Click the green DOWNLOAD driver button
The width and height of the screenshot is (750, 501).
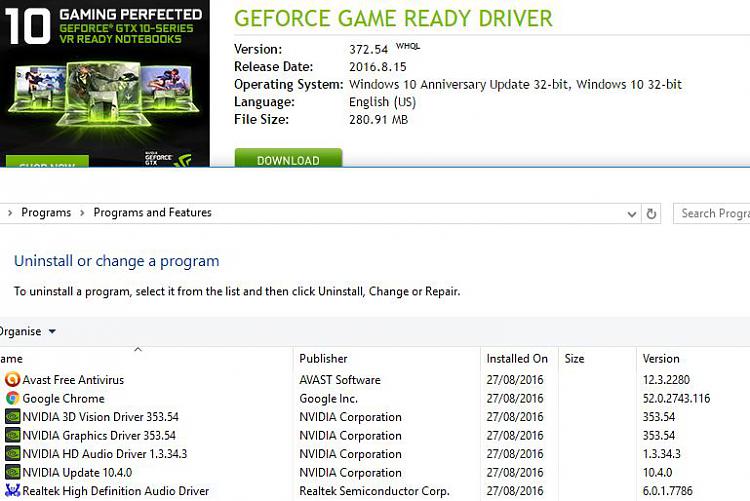click(288, 158)
